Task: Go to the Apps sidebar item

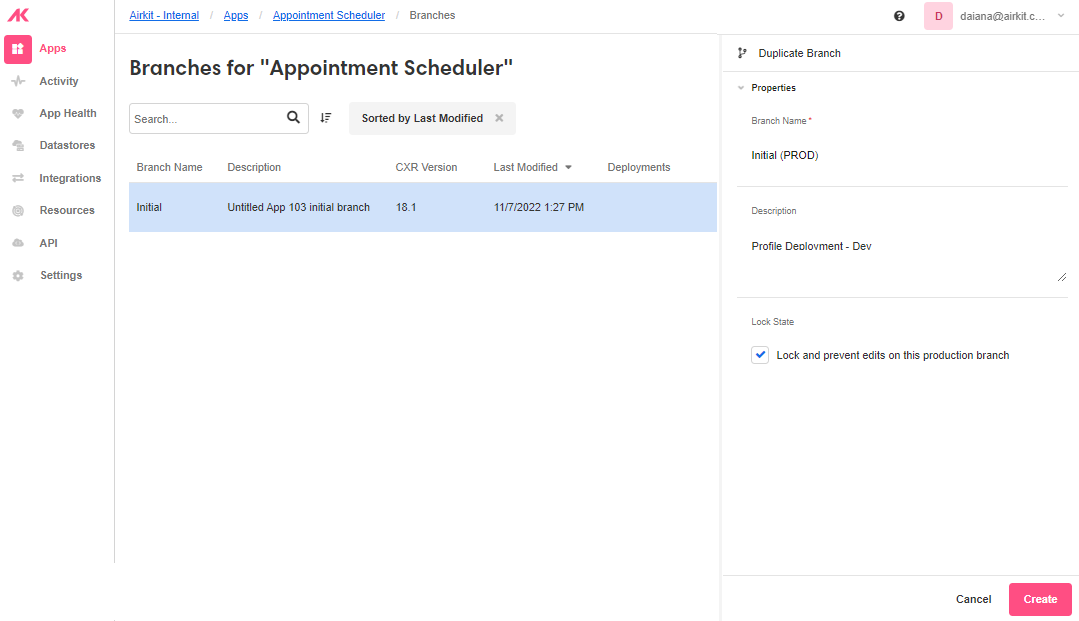Action: [x=52, y=49]
